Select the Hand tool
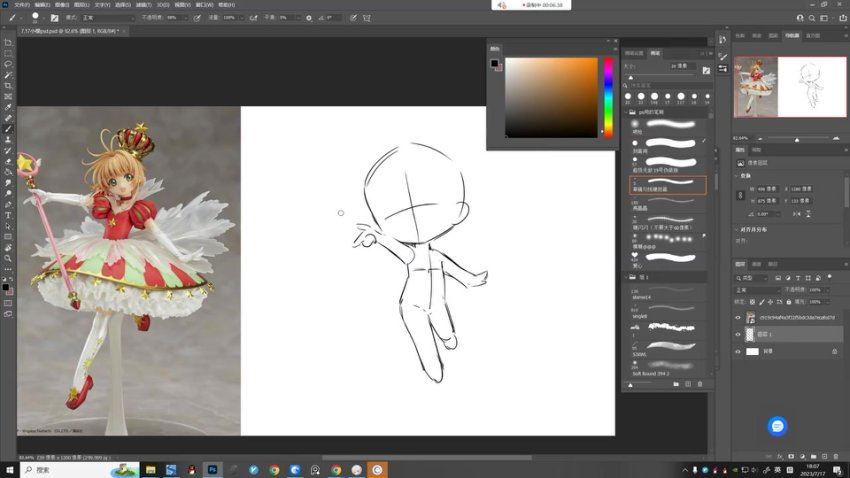This screenshot has width=850, height=478. click(x=8, y=248)
